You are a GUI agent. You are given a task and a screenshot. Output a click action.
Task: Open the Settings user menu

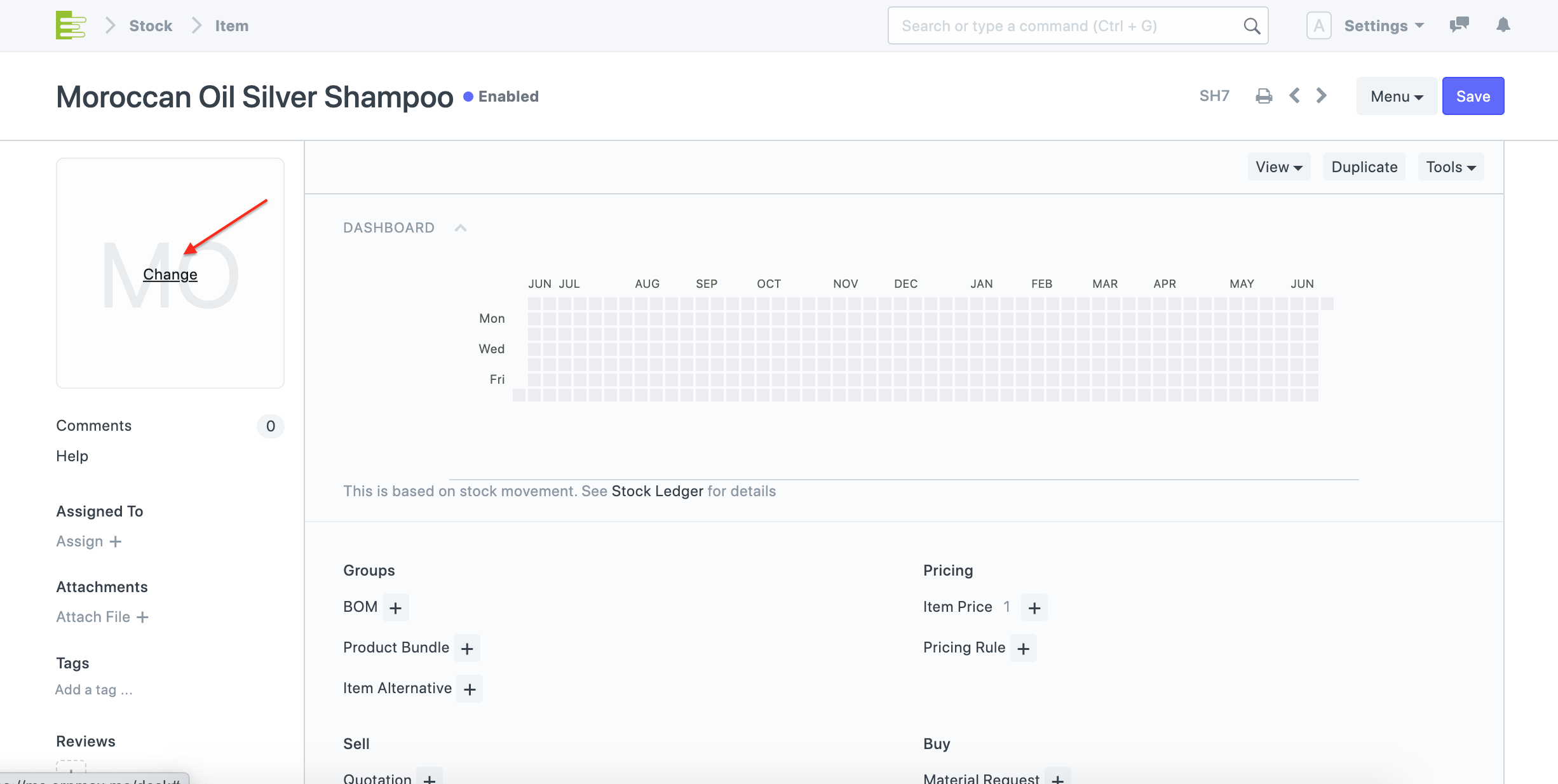1383,26
